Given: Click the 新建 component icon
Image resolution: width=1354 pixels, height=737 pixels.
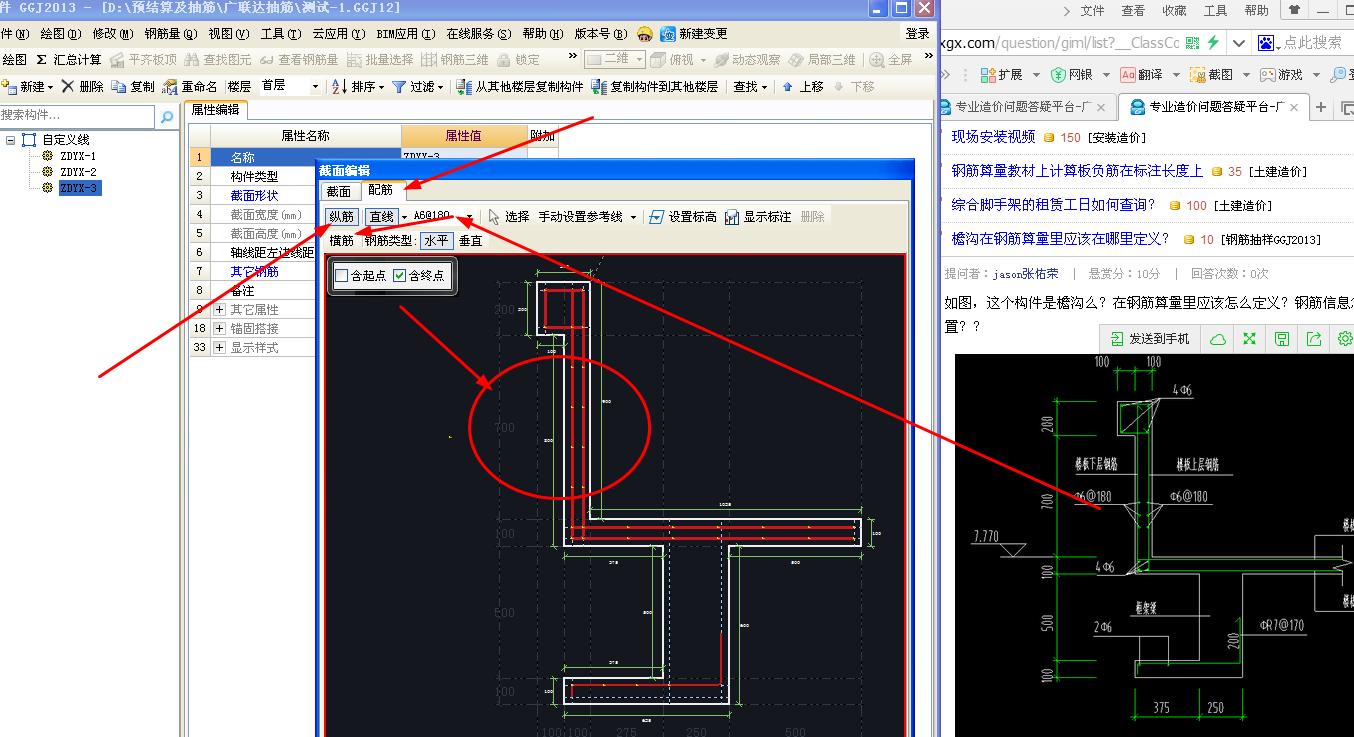Looking at the screenshot, I should coord(9,87).
